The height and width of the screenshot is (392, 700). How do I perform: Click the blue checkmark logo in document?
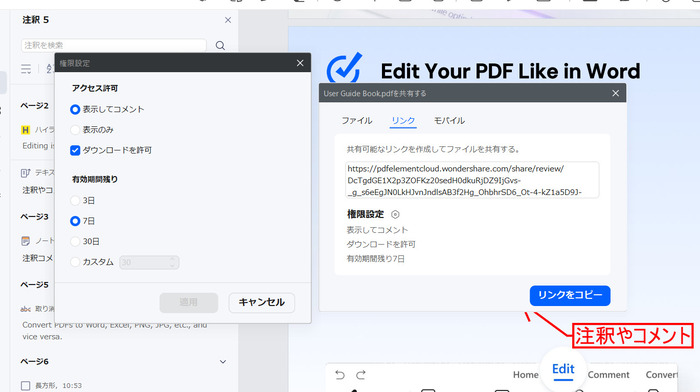click(344, 68)
